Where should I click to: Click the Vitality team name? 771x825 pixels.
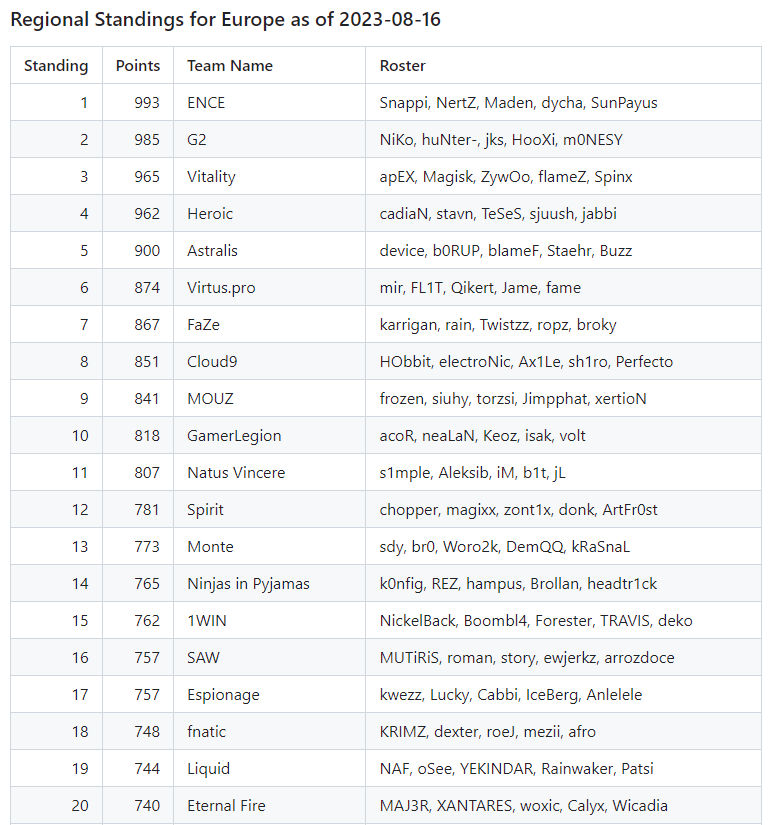[211, 177]
